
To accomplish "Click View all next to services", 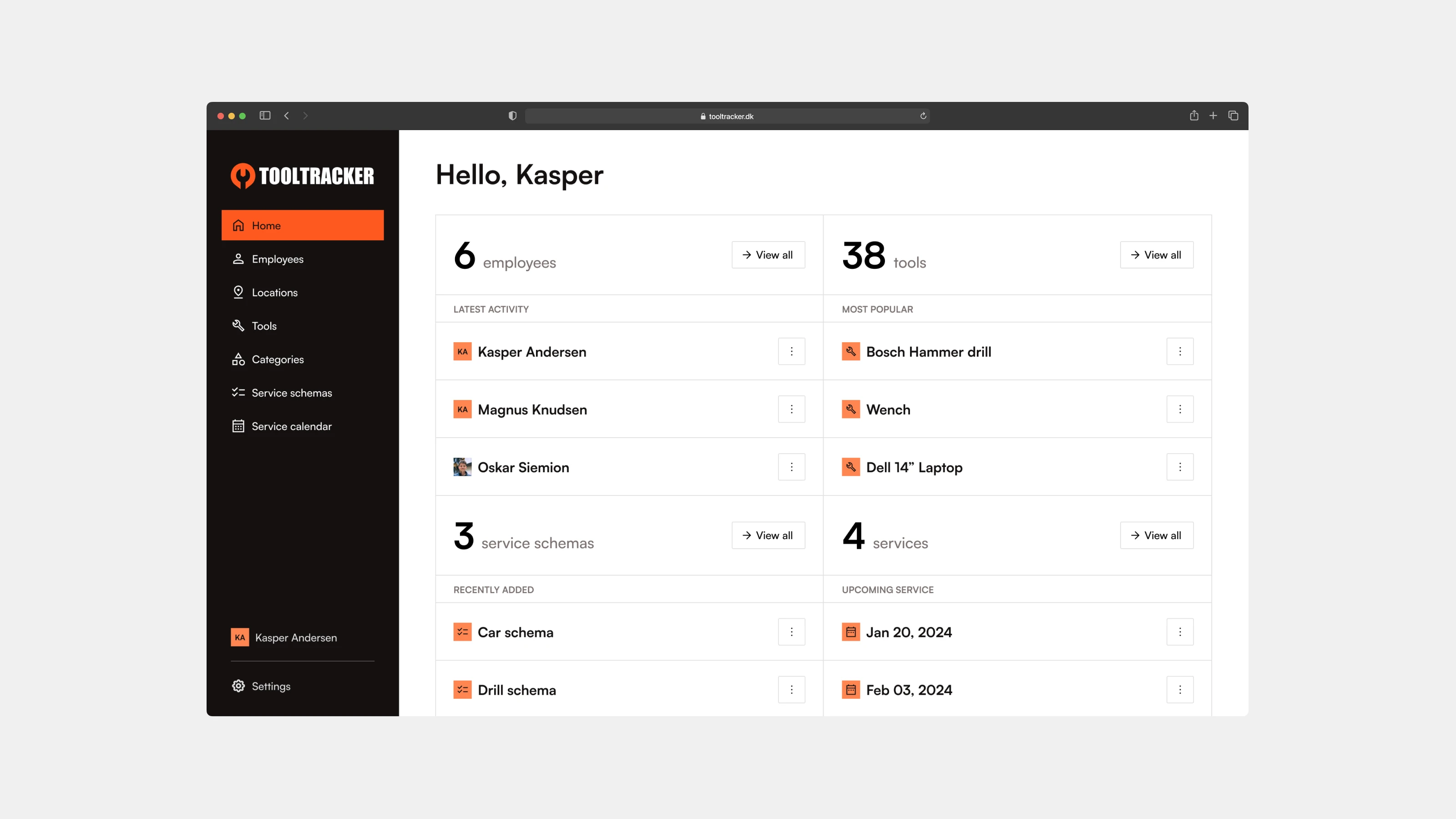I will coord(1157,535).
